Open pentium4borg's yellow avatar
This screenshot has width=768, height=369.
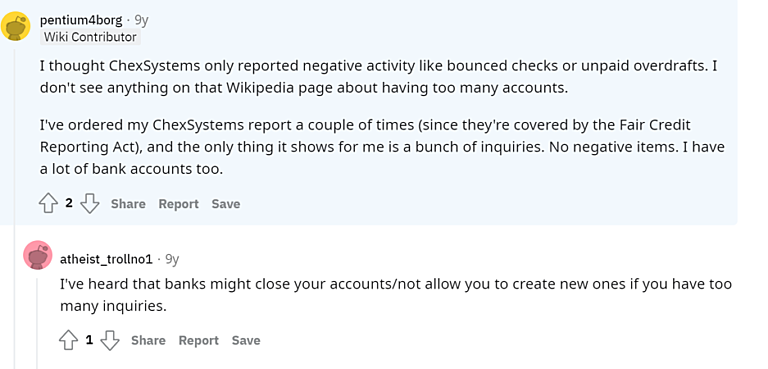coord(16,26)
